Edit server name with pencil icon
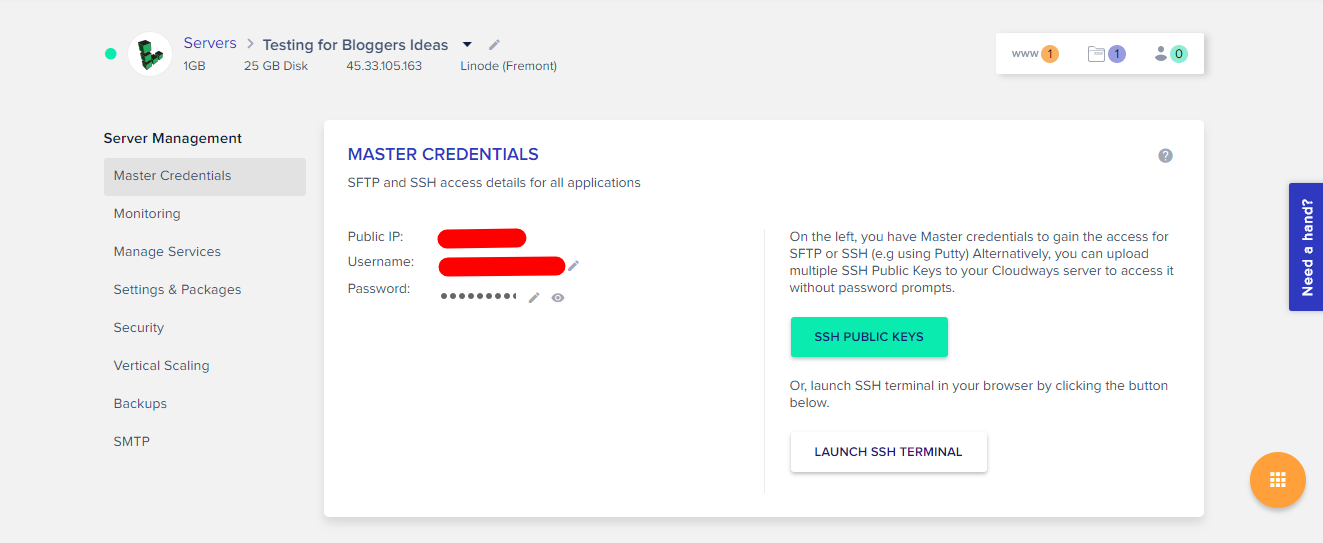1323x543 pixels. coord(494,45)
